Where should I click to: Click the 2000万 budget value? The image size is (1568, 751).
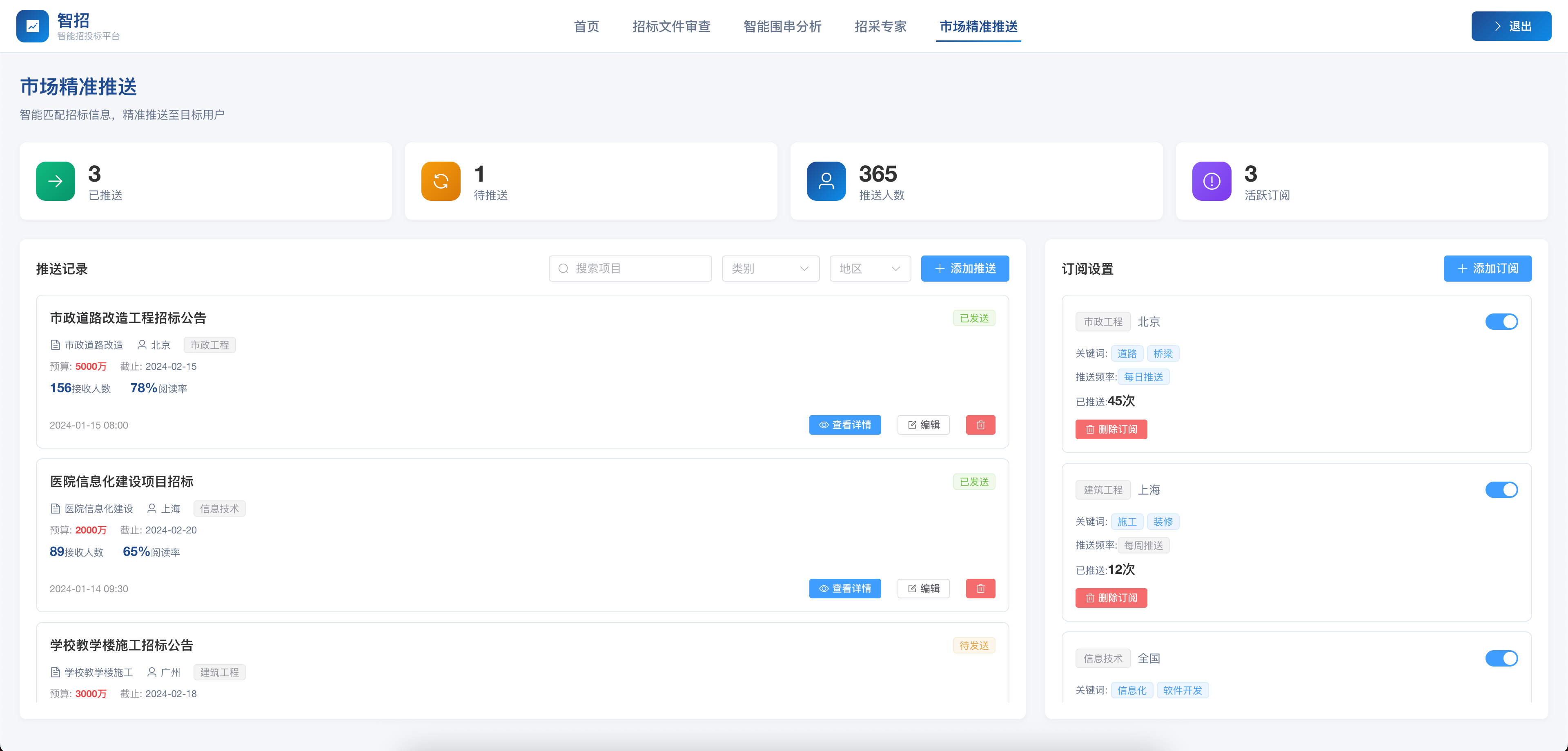(x=91, y=530)
